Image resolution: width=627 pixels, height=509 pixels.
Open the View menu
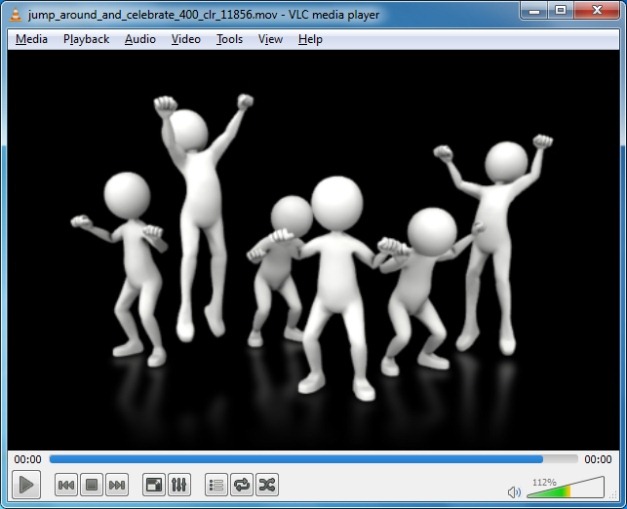click(x=270, y=39)
